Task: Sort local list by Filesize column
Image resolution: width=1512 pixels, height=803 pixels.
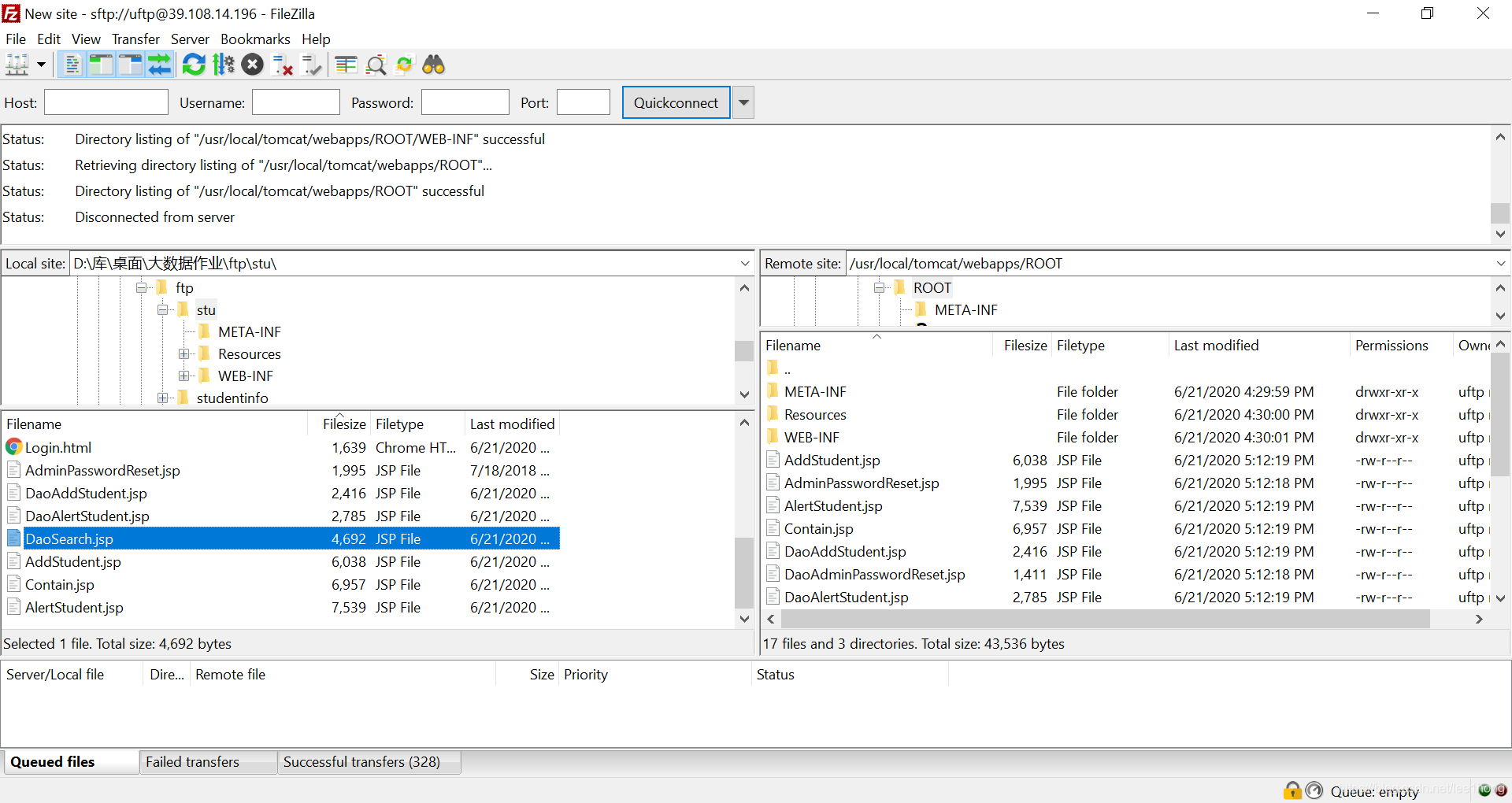Action: tap(339, 424)
